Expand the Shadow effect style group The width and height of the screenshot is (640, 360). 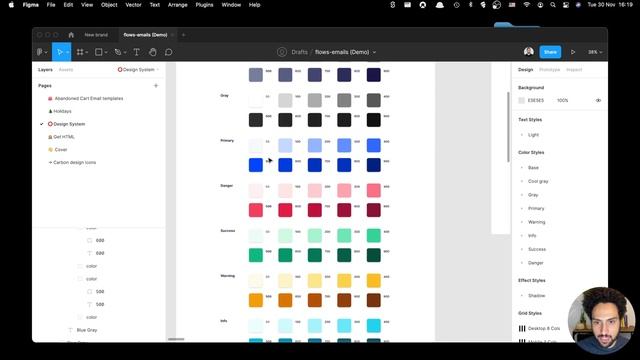coord(522,296)
